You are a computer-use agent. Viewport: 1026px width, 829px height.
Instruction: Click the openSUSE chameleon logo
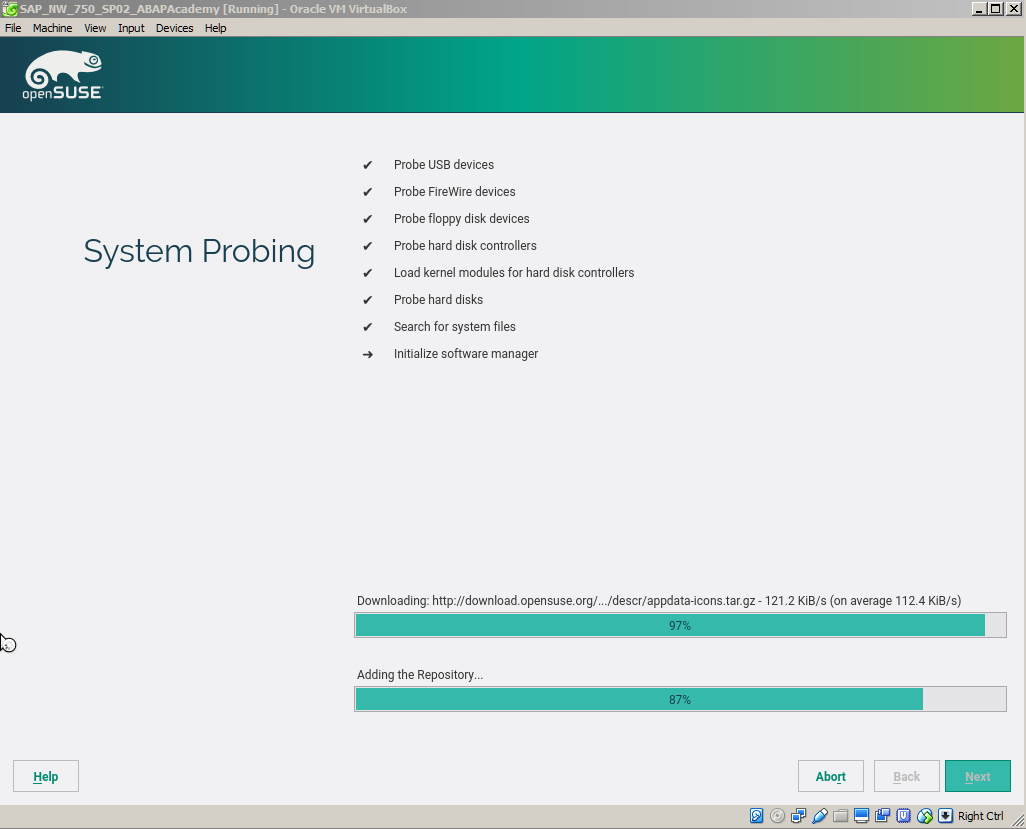coord(63,75)
